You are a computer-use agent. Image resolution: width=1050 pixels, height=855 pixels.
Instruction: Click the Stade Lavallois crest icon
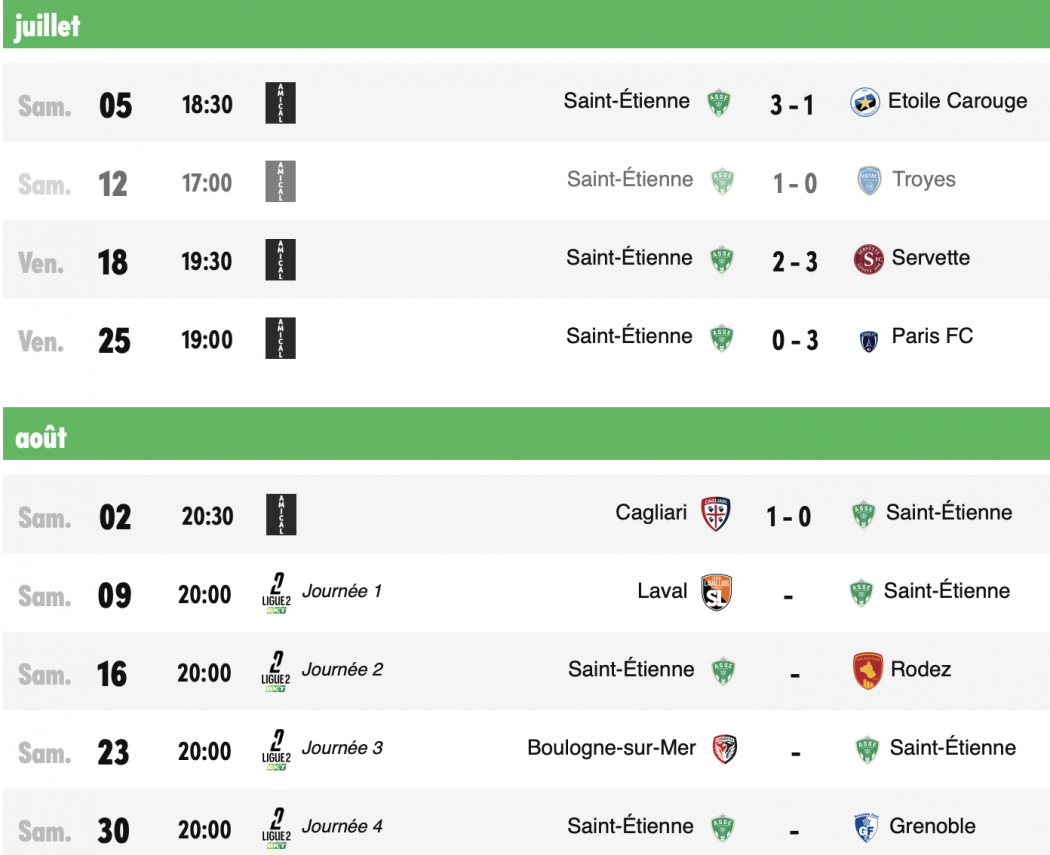pos(716,593)
